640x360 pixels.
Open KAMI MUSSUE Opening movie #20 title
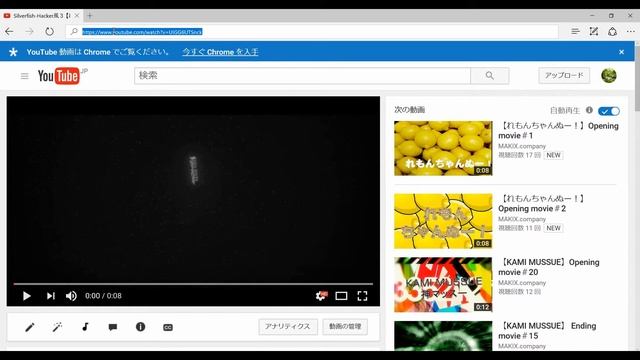tap(549, 267)
